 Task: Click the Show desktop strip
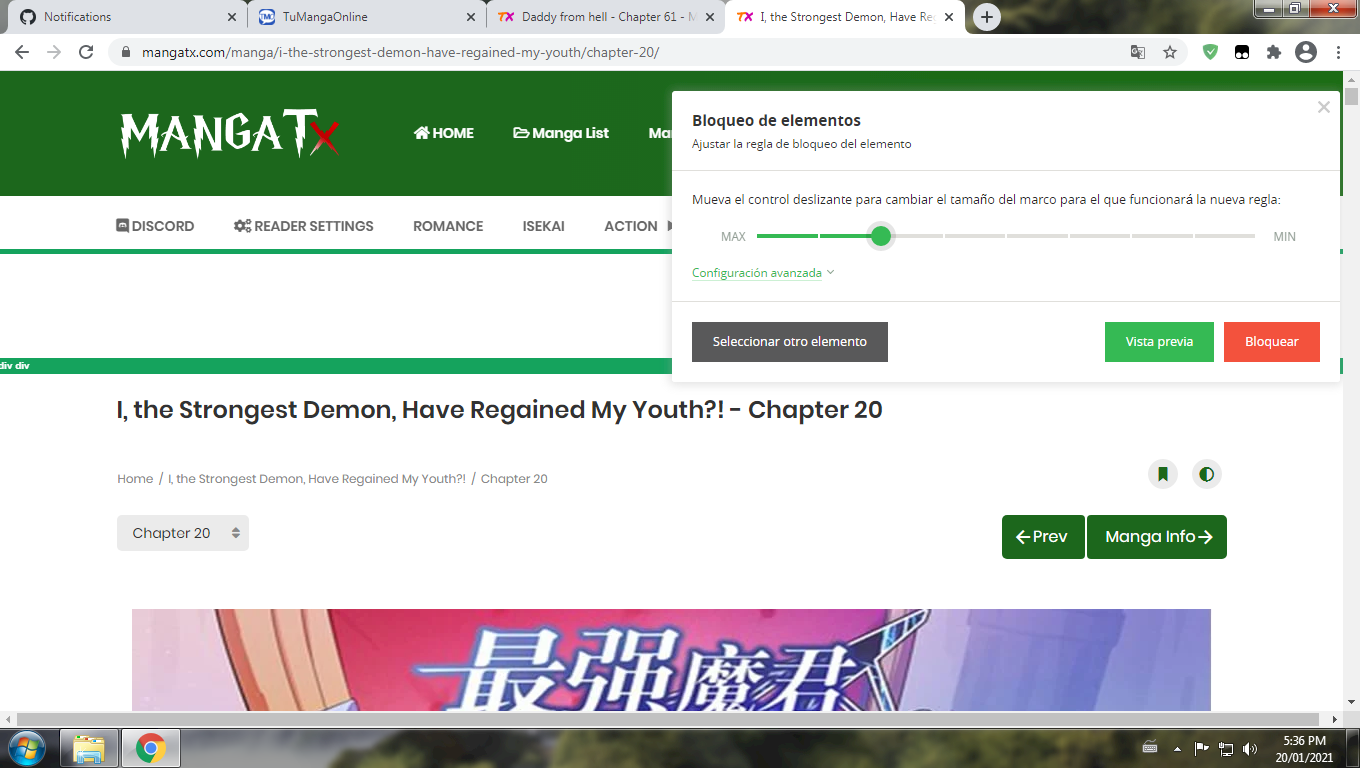point(1352,748)
